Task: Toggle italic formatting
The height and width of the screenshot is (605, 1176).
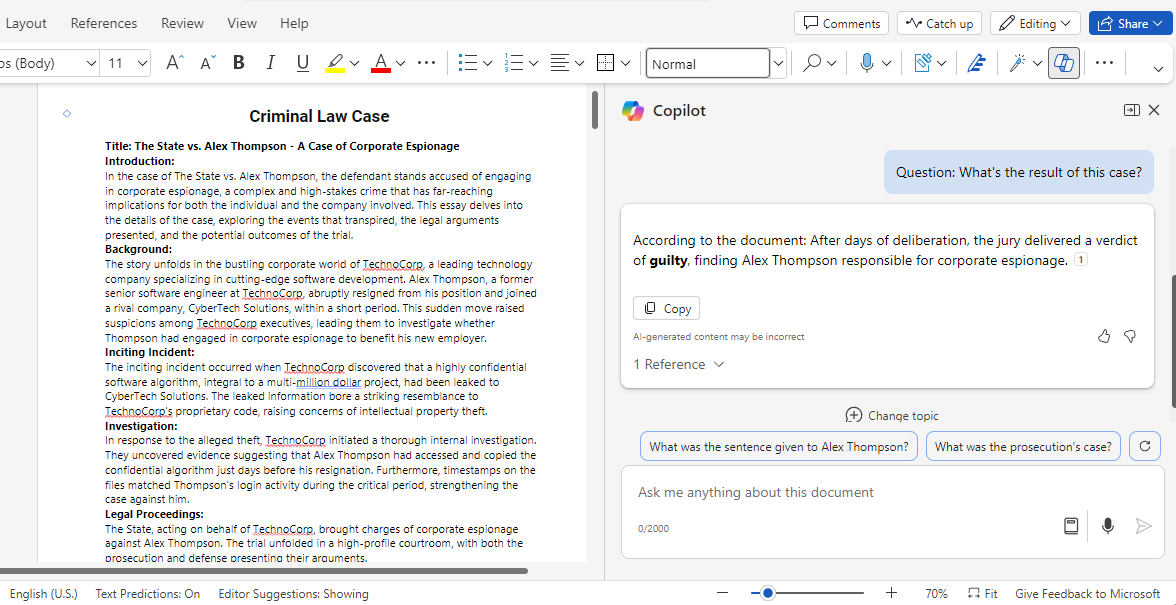Action: tap(271, 64)
